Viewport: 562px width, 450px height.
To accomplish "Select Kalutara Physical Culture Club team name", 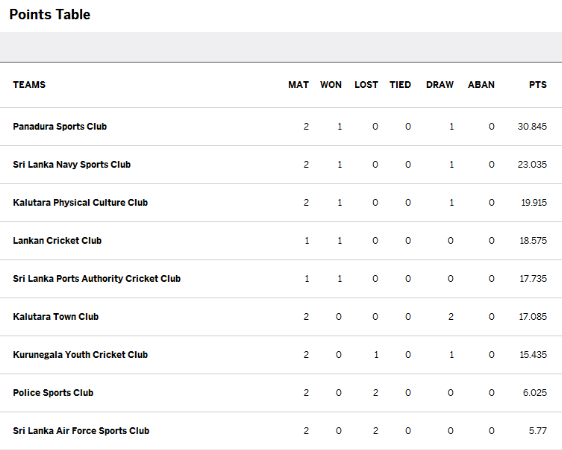I will point(80,202).
